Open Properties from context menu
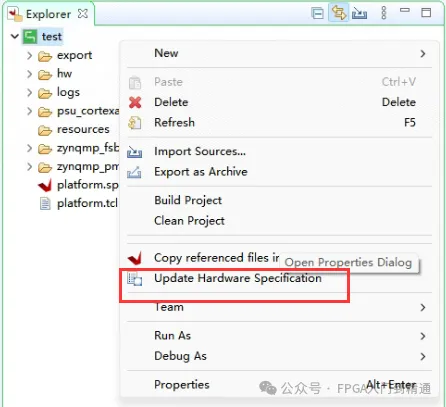 279,385
